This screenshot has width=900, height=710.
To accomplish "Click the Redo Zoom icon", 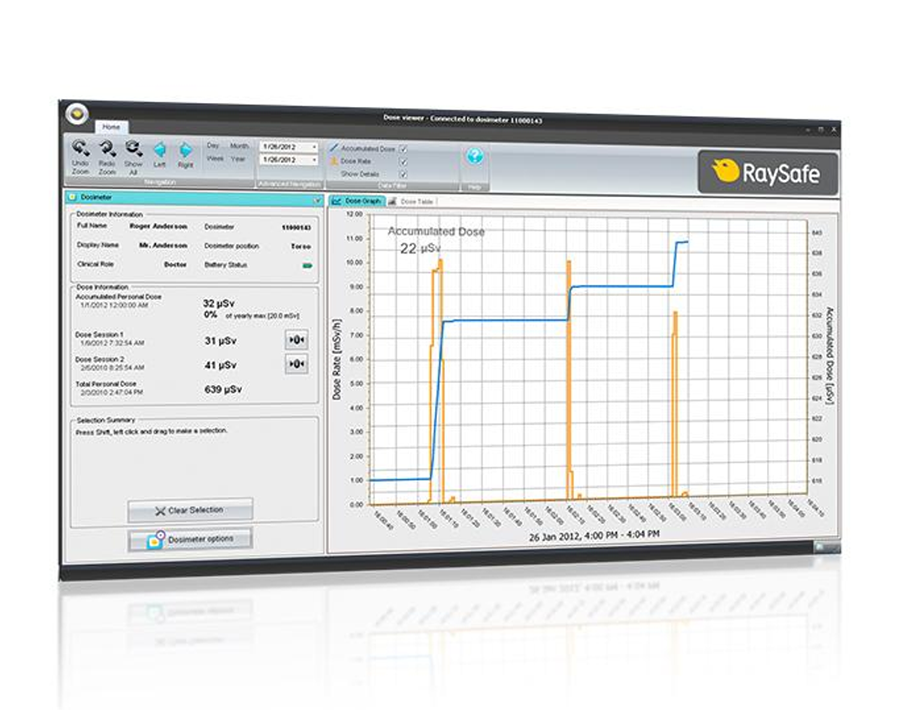I will 107,149.
